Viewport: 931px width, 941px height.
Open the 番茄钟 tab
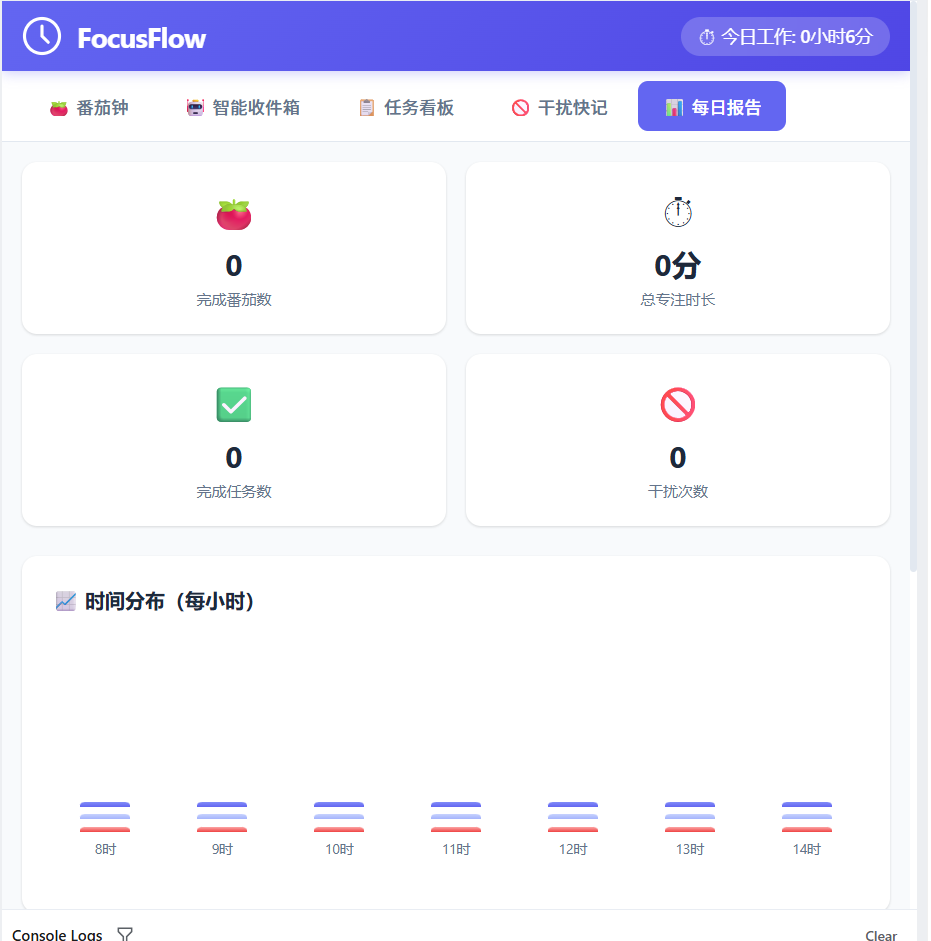click(x=89, y=107)
